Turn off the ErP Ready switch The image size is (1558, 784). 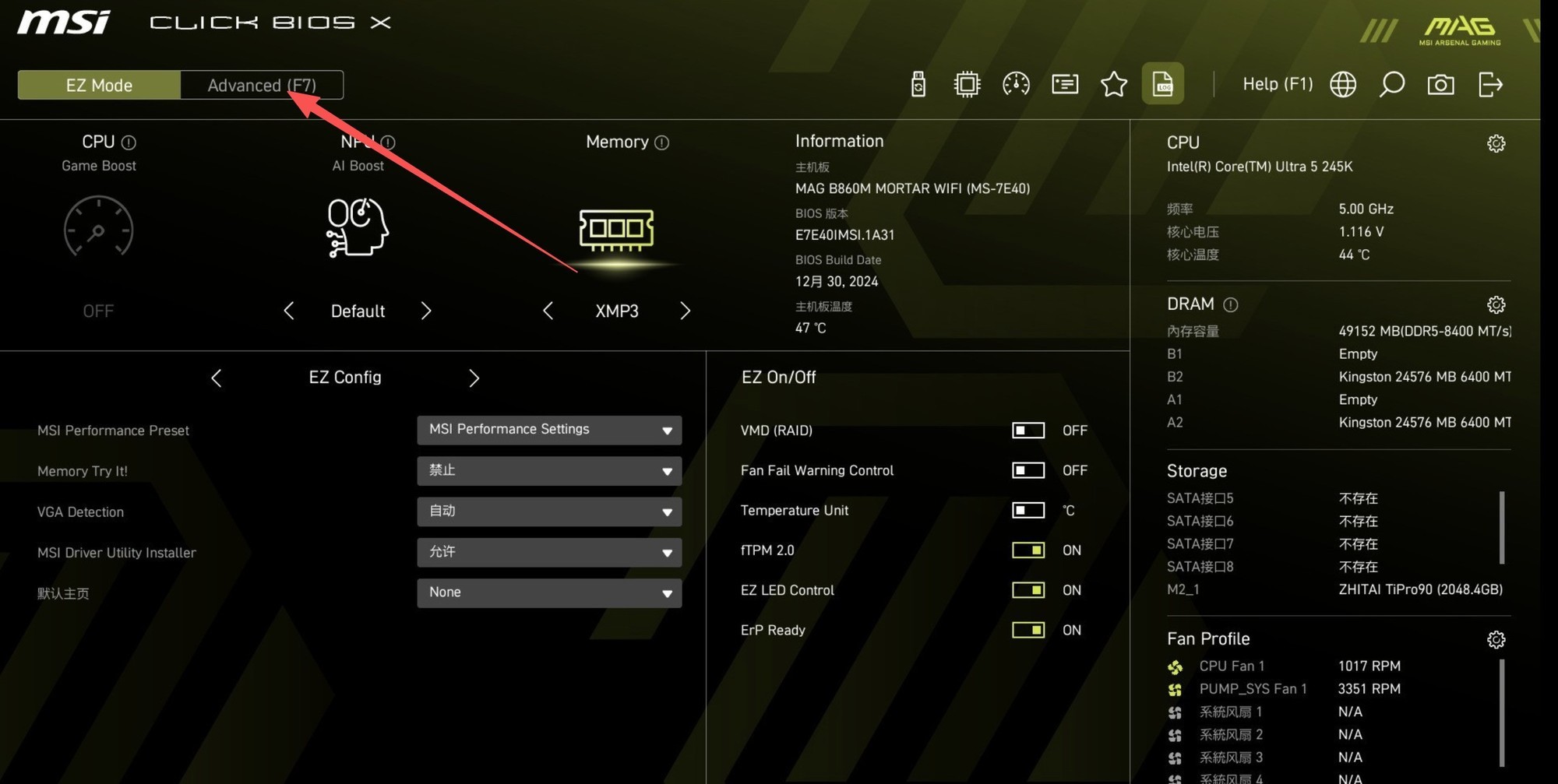1028,630
